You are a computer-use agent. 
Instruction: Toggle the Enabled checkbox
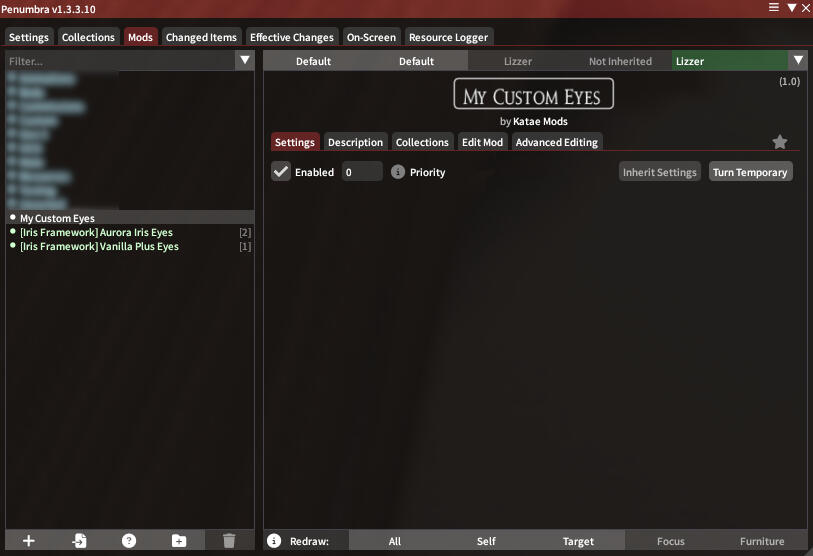281,172
